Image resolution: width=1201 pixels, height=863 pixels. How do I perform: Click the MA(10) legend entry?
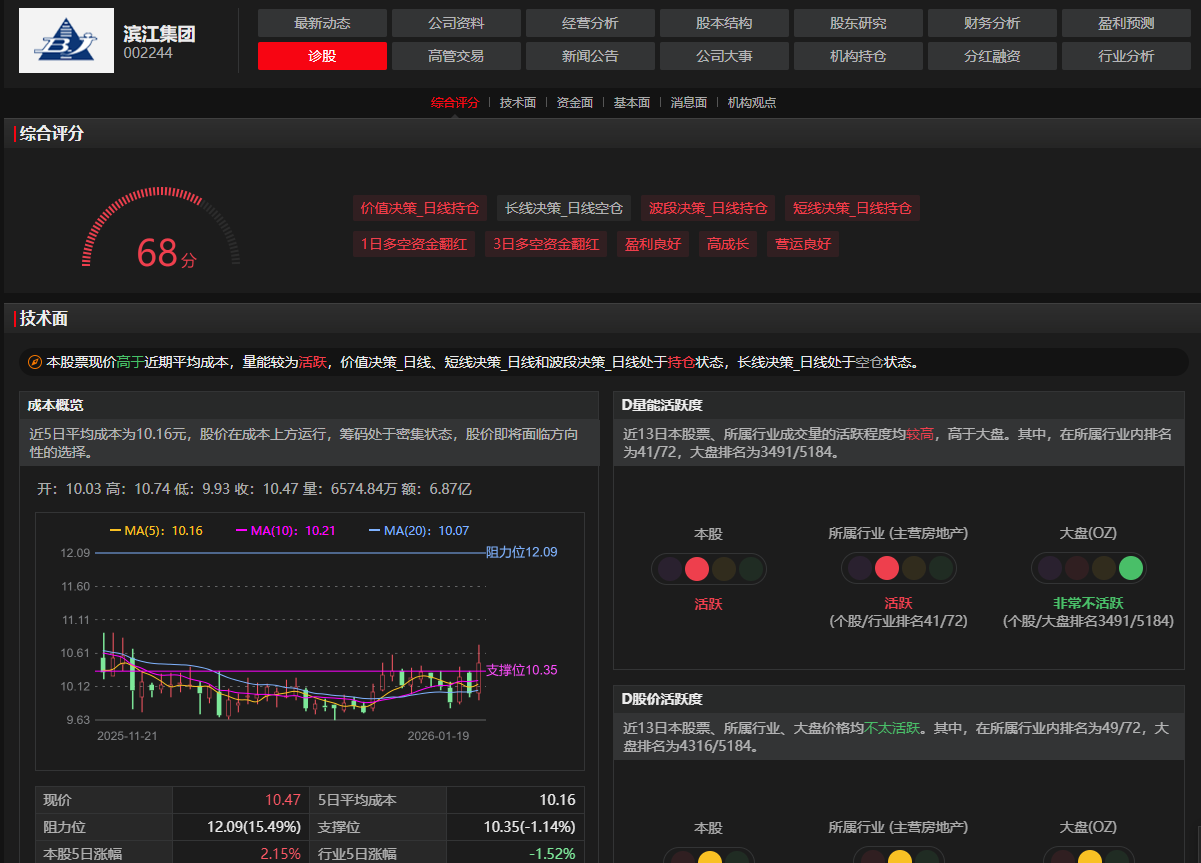(285, 530)
